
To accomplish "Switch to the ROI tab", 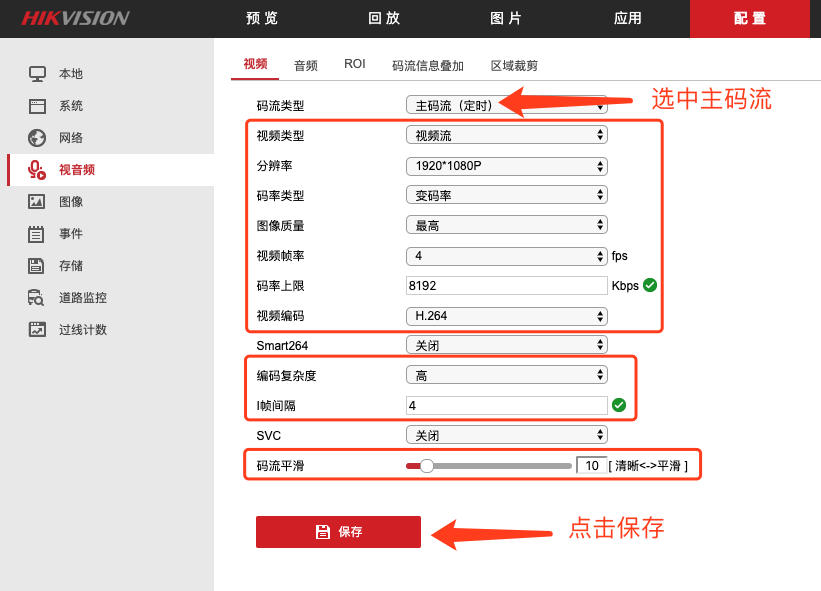I will coord(355,64).
